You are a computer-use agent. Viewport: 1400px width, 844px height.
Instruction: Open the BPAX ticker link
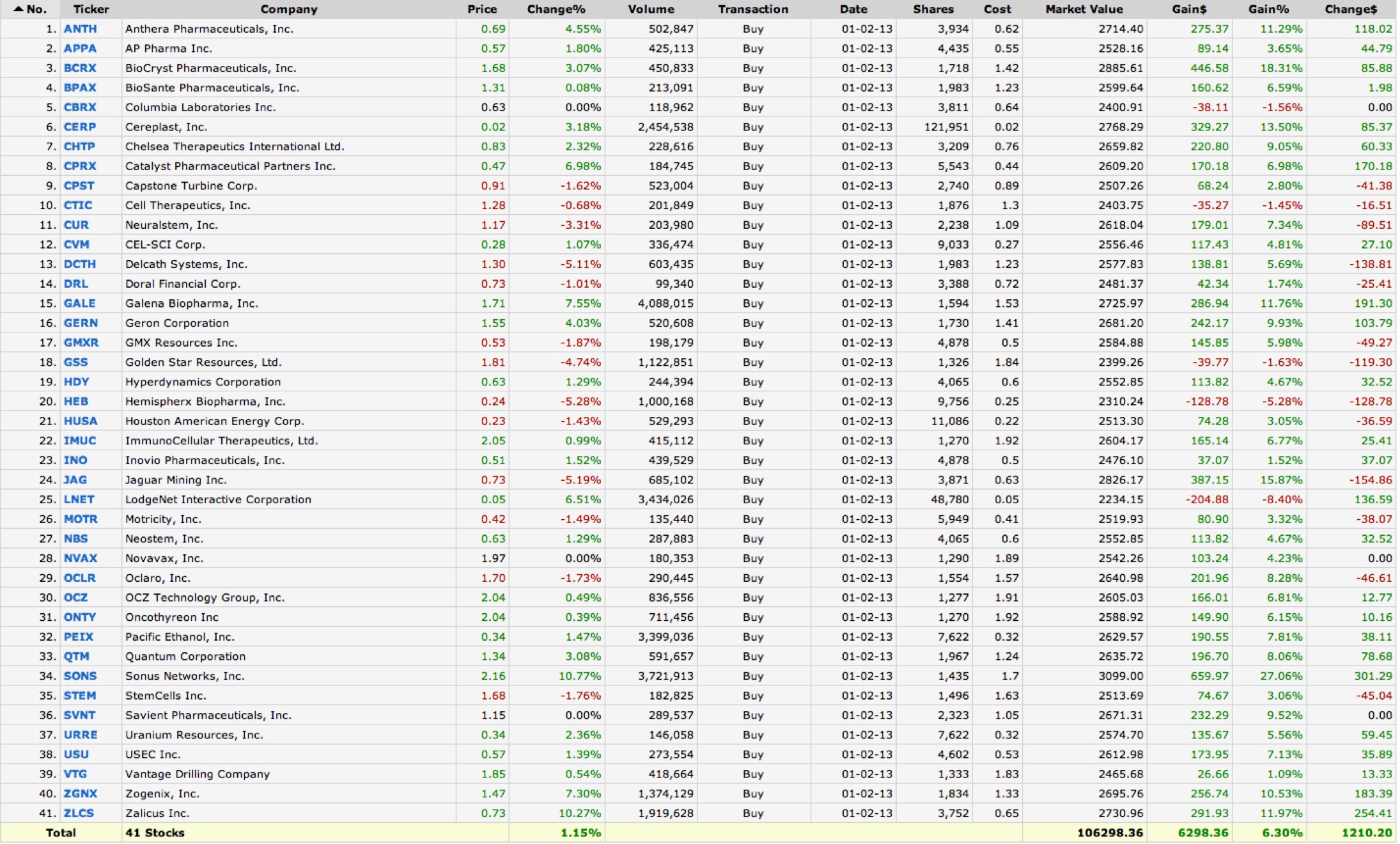pos(80,88)
